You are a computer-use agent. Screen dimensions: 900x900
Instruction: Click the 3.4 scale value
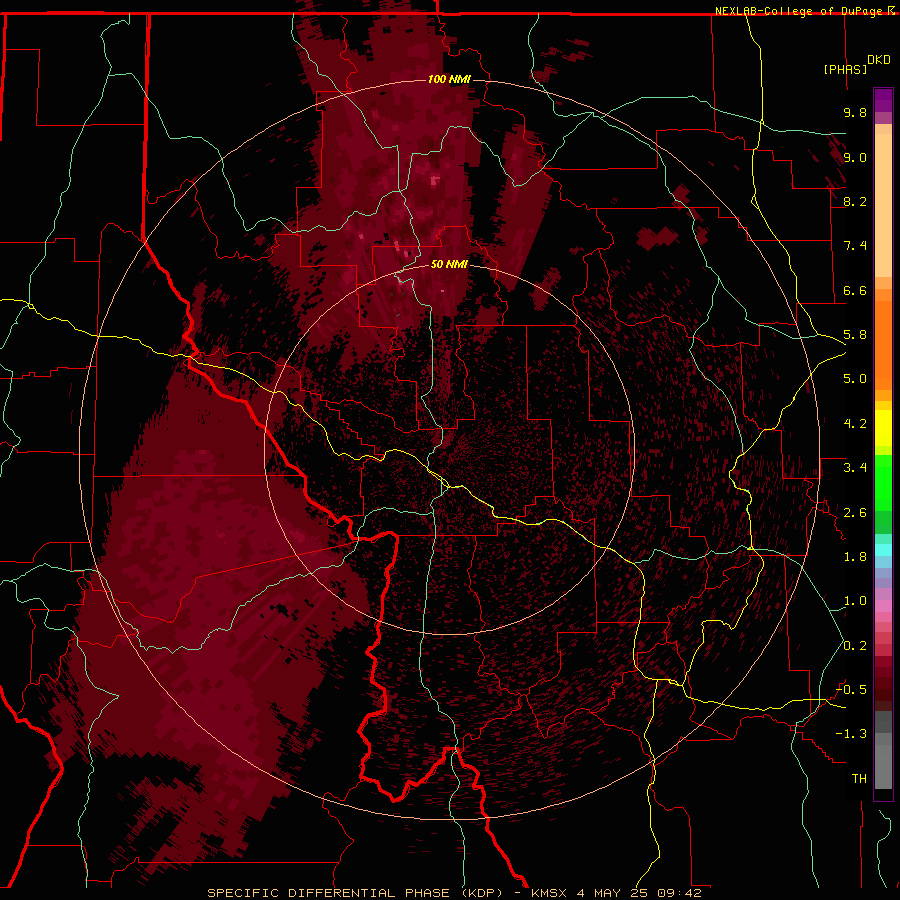(x=855, y=468)
